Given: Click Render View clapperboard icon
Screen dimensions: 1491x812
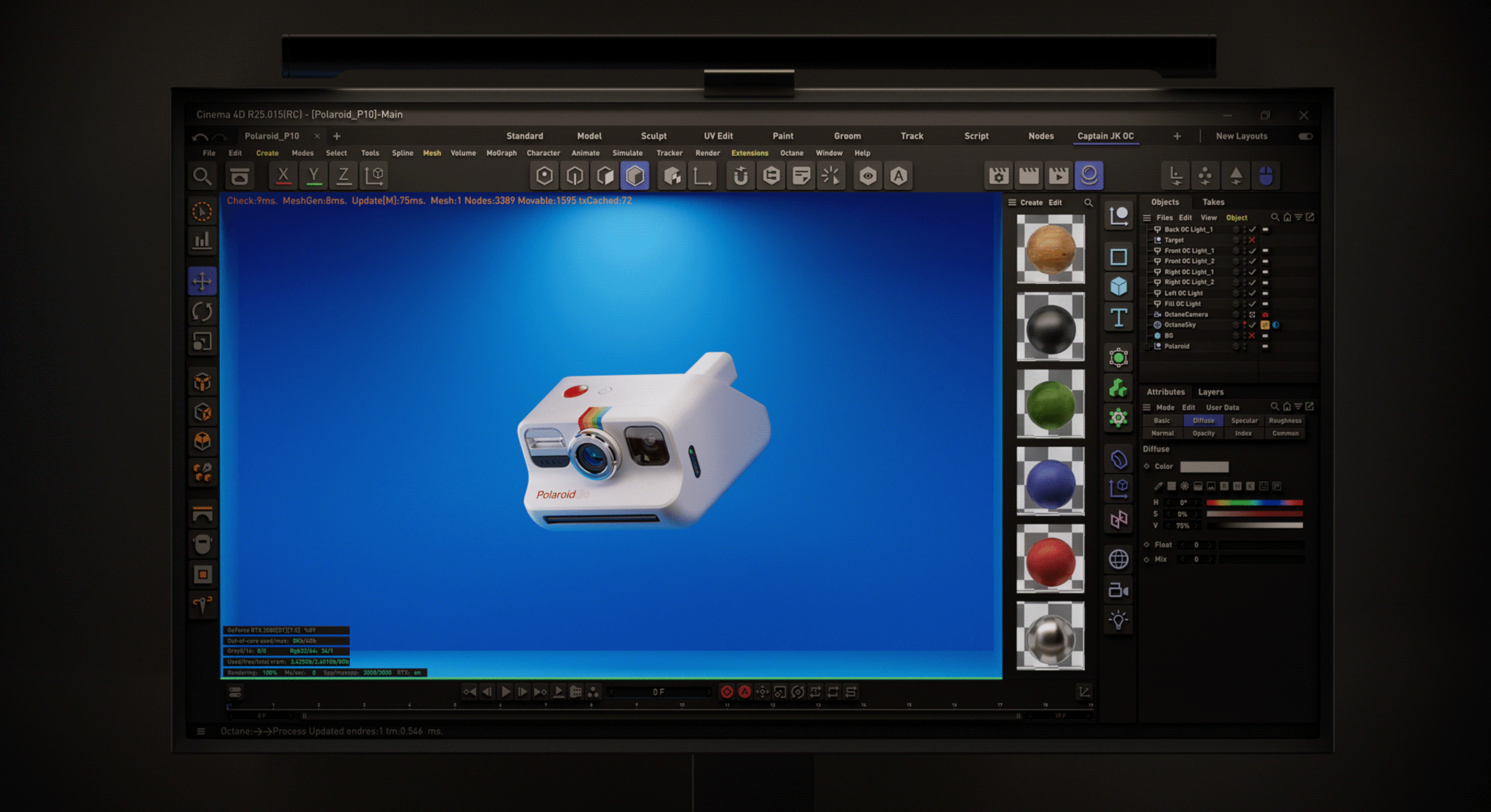Looking at the screenshot, I should (1028, 176).
